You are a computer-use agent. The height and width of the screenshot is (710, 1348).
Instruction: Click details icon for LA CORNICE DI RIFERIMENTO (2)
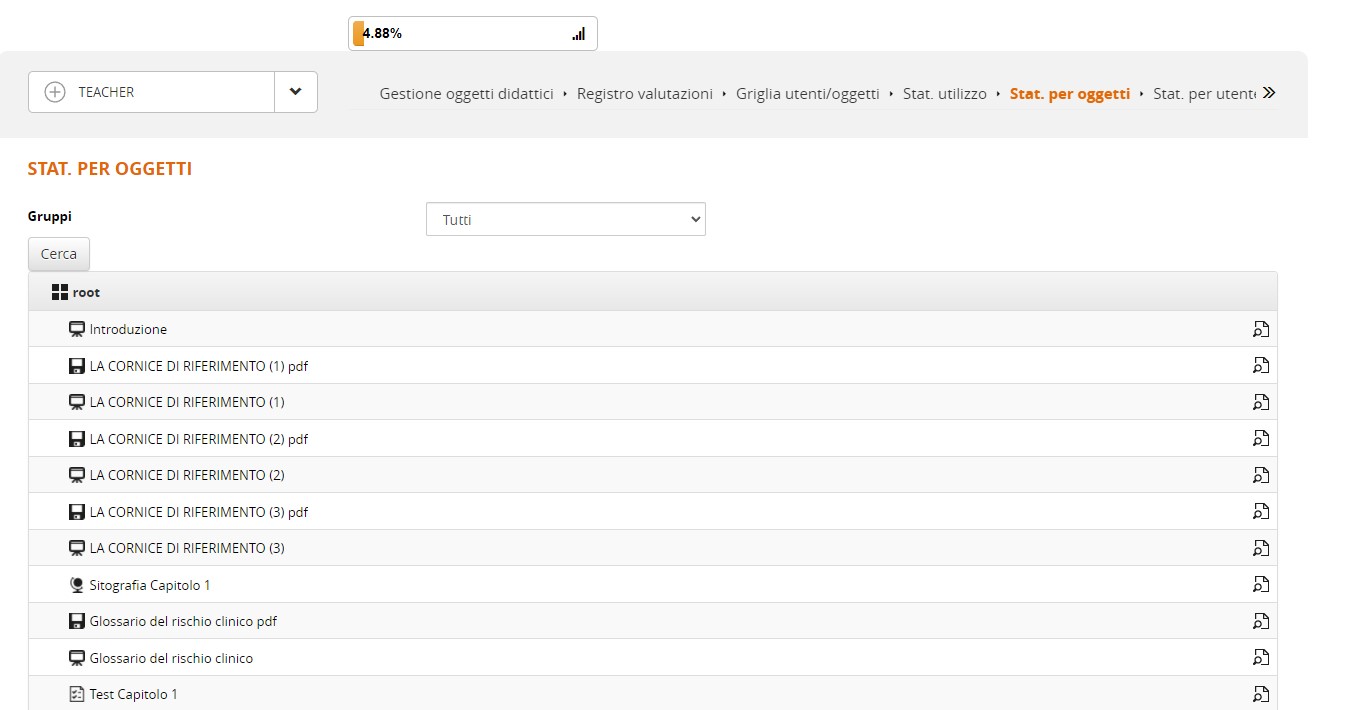pyautogui.click(x=1261, y=475)
